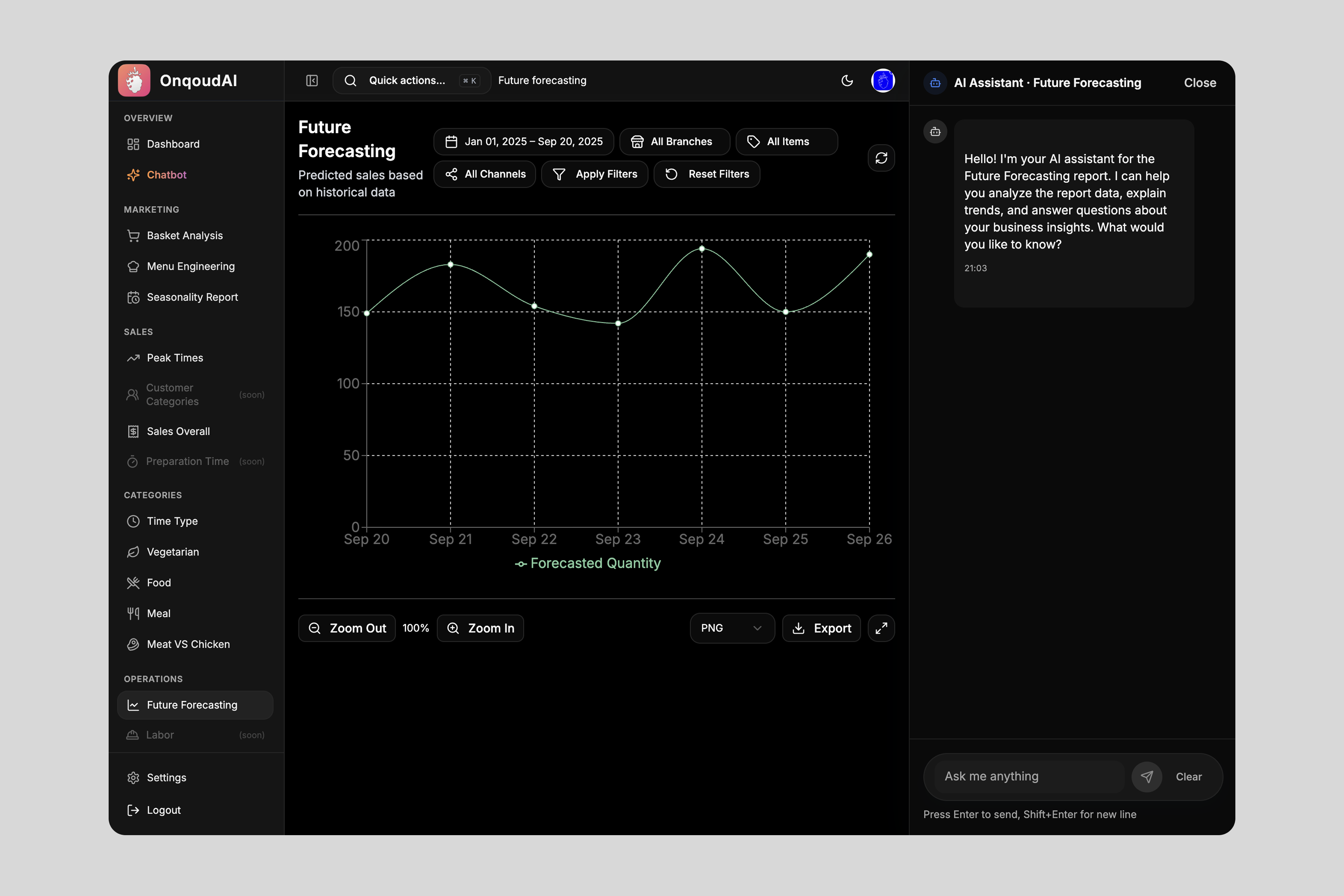Open Chatbot in the sidebar
This screenshot has width=1344, height=896.
pyautogui.click(x=166, y=175)
